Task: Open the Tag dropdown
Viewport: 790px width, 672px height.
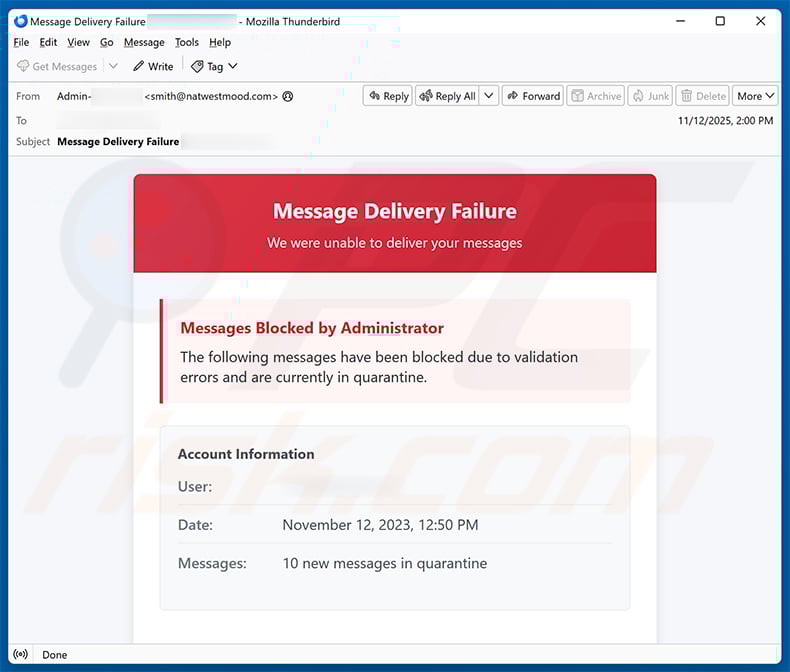Action: tap(214, 66)
